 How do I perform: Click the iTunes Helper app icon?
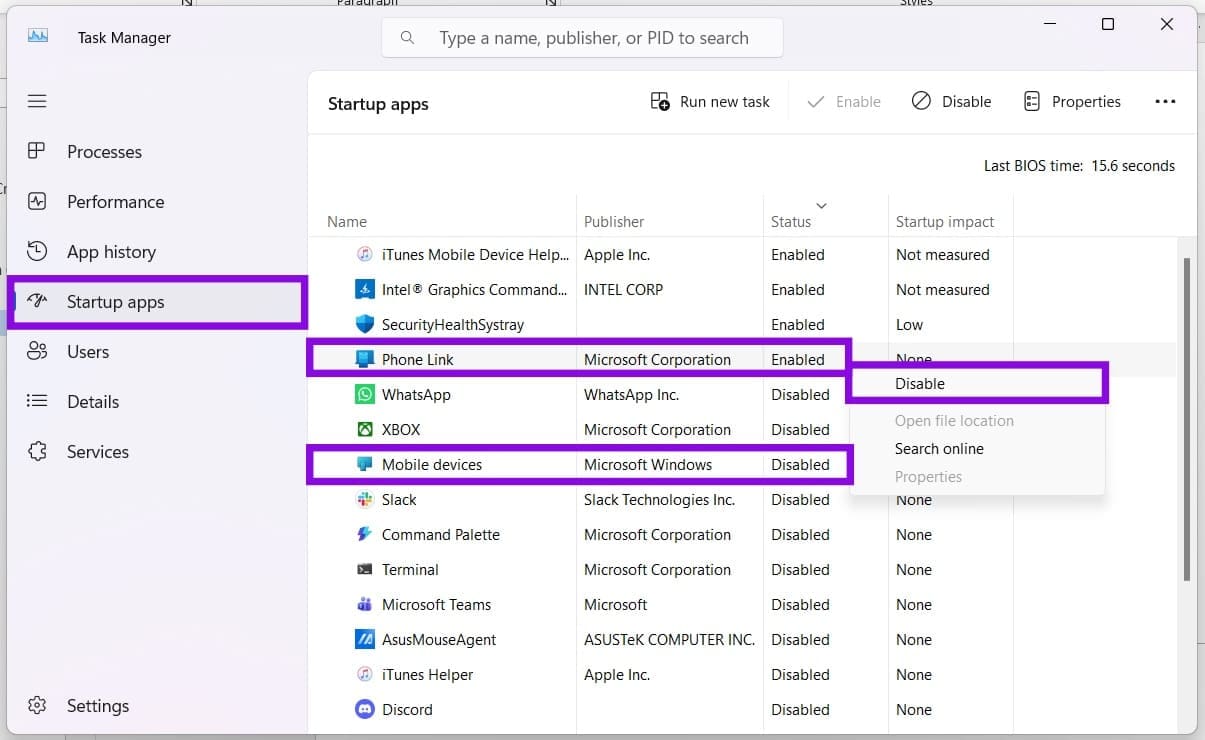click(365, 674)
